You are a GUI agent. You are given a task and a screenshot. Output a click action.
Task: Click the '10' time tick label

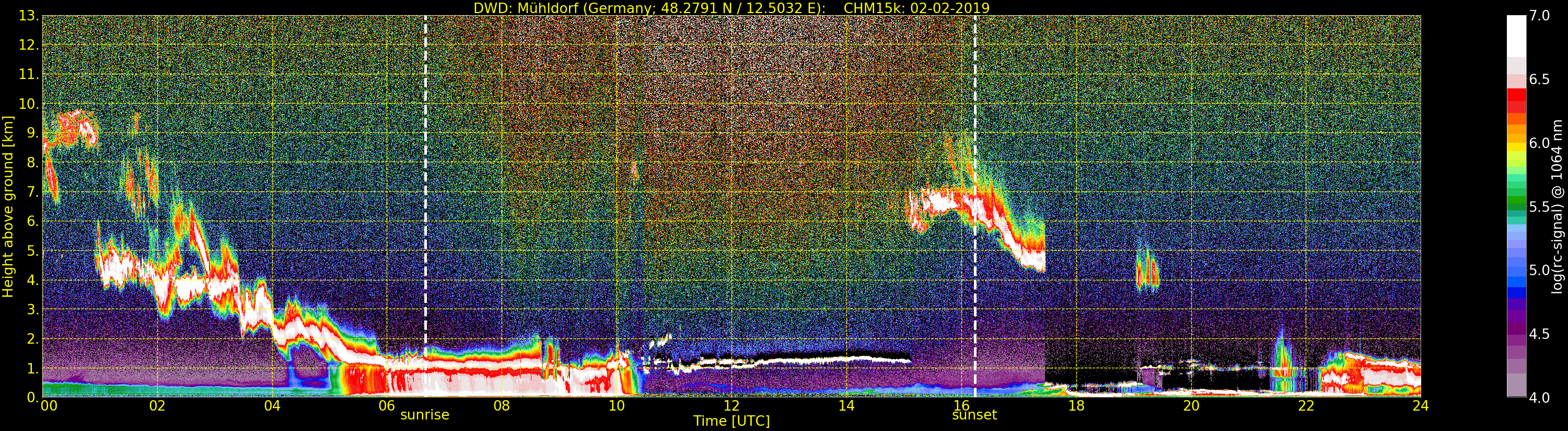point(617,405)
